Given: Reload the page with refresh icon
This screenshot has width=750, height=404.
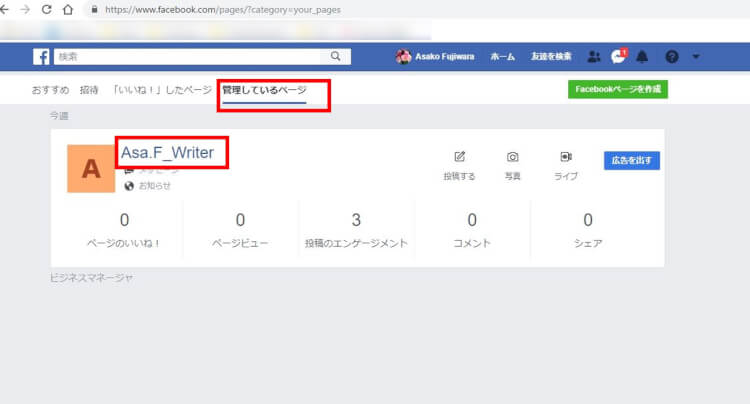Looking at the screenshot, I should (46, 10).
